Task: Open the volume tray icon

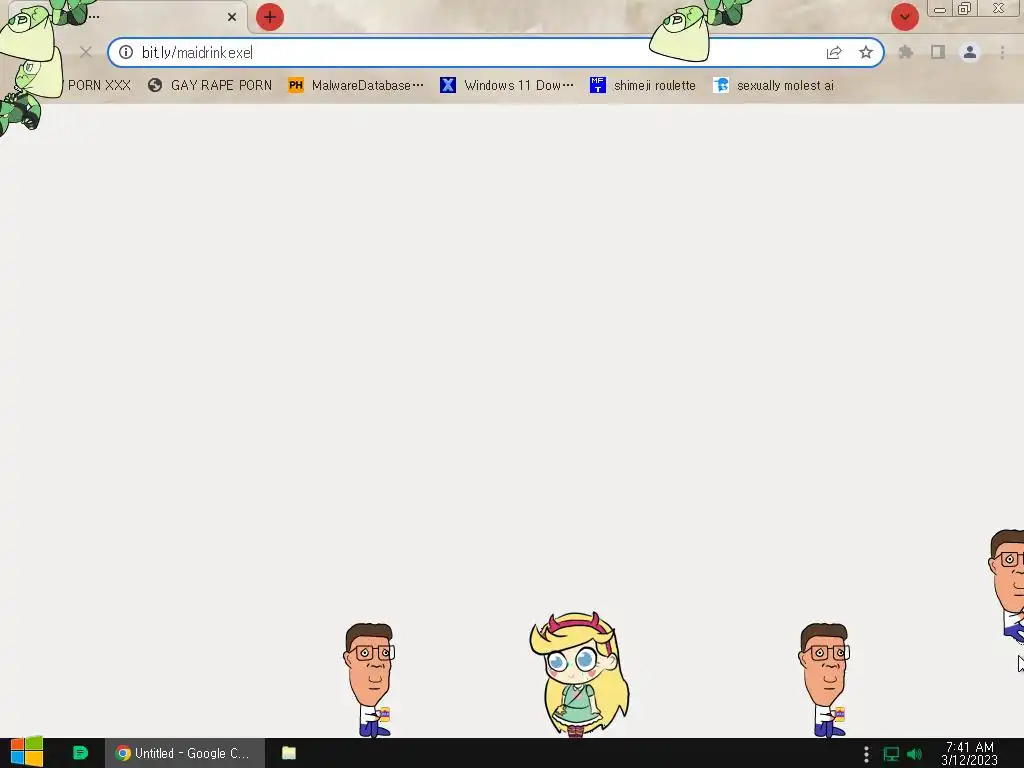Action: coord(914,754)
